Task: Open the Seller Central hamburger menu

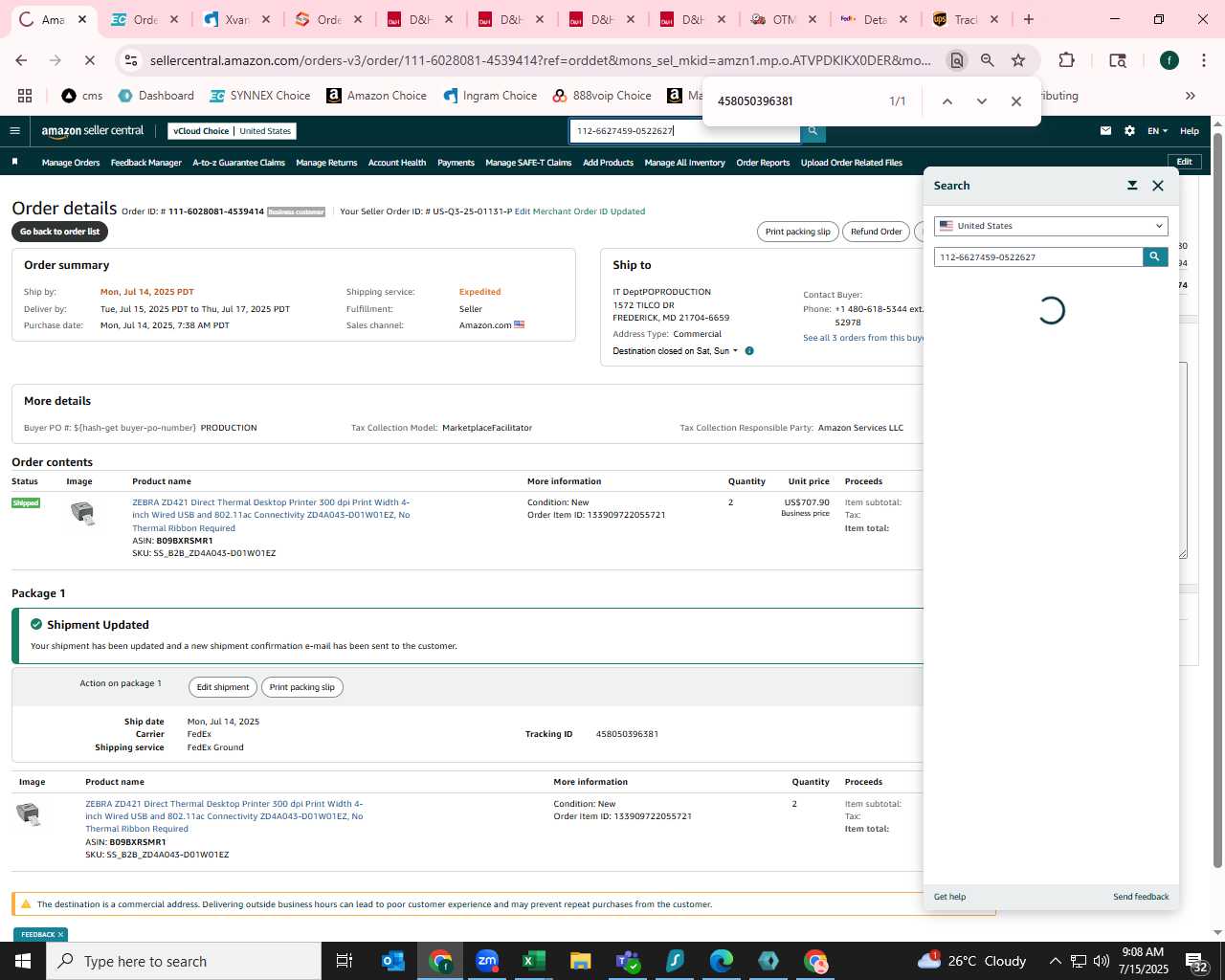Action: click(x=14, y=131)
